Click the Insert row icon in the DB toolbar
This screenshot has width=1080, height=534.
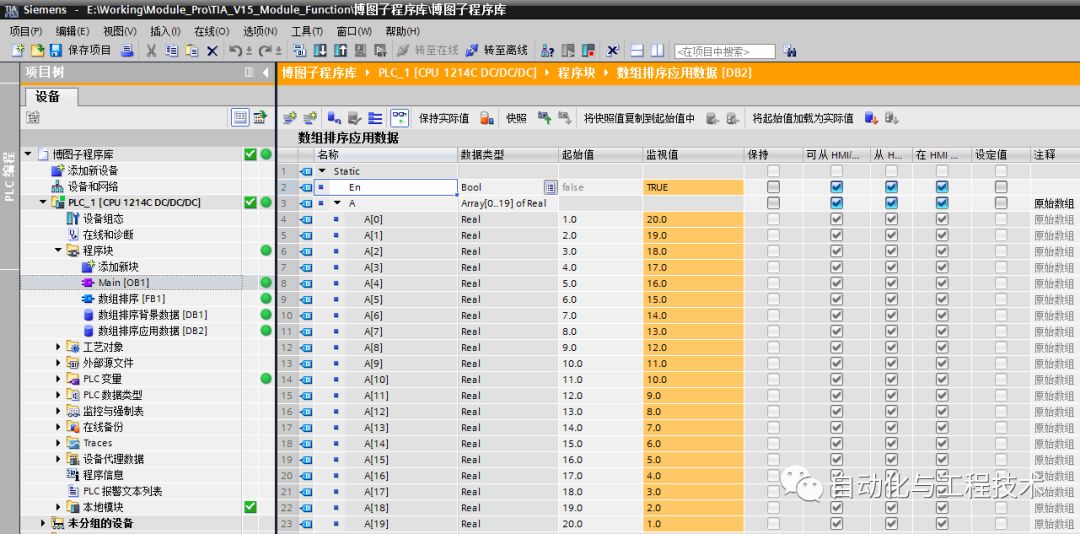tap(290, 119)
